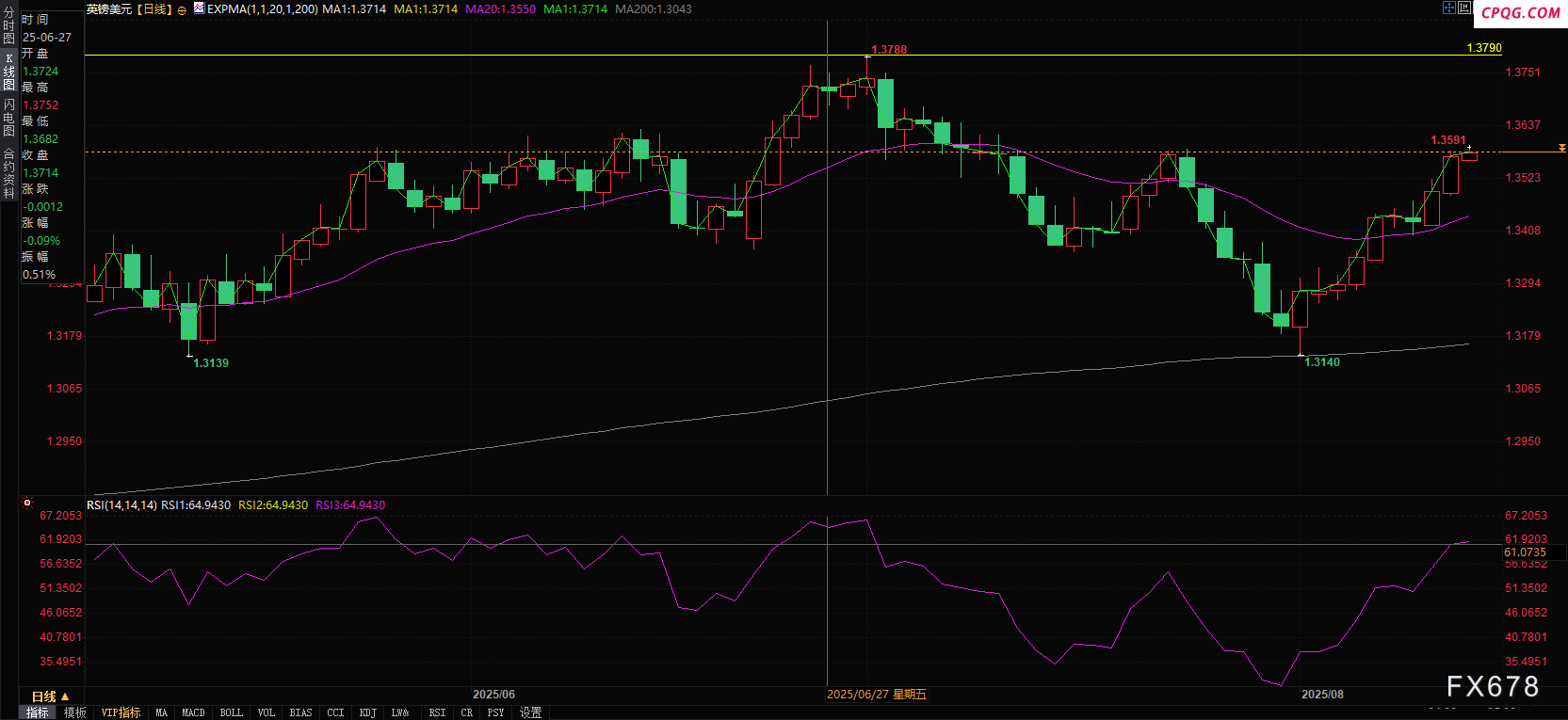Switch to 闪电图 in left sidebar
This screenshot has height=720, width=1568.
pyautogui.click(x=8, y=118)
